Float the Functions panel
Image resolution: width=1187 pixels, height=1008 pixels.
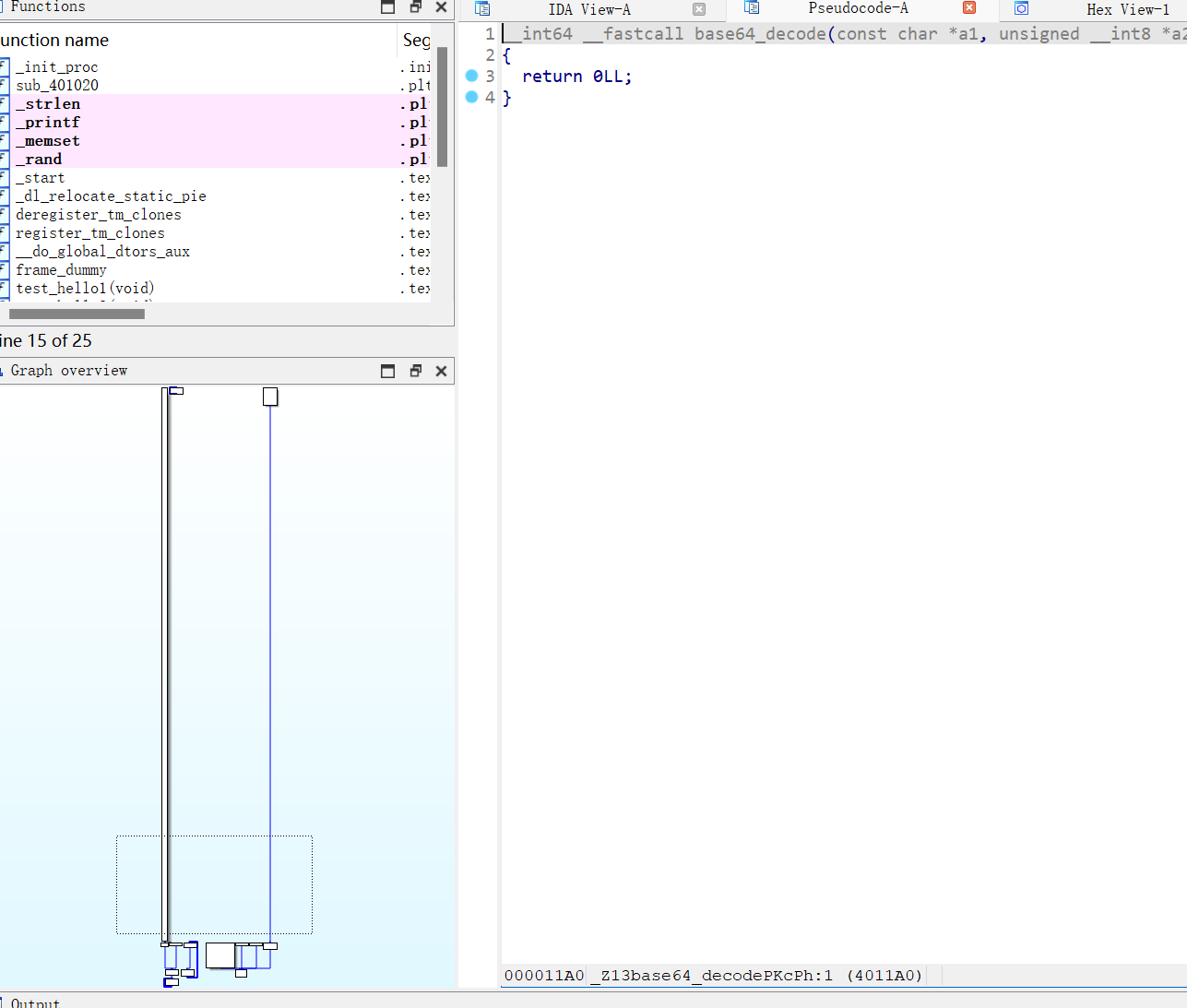[x=415, y=7]
